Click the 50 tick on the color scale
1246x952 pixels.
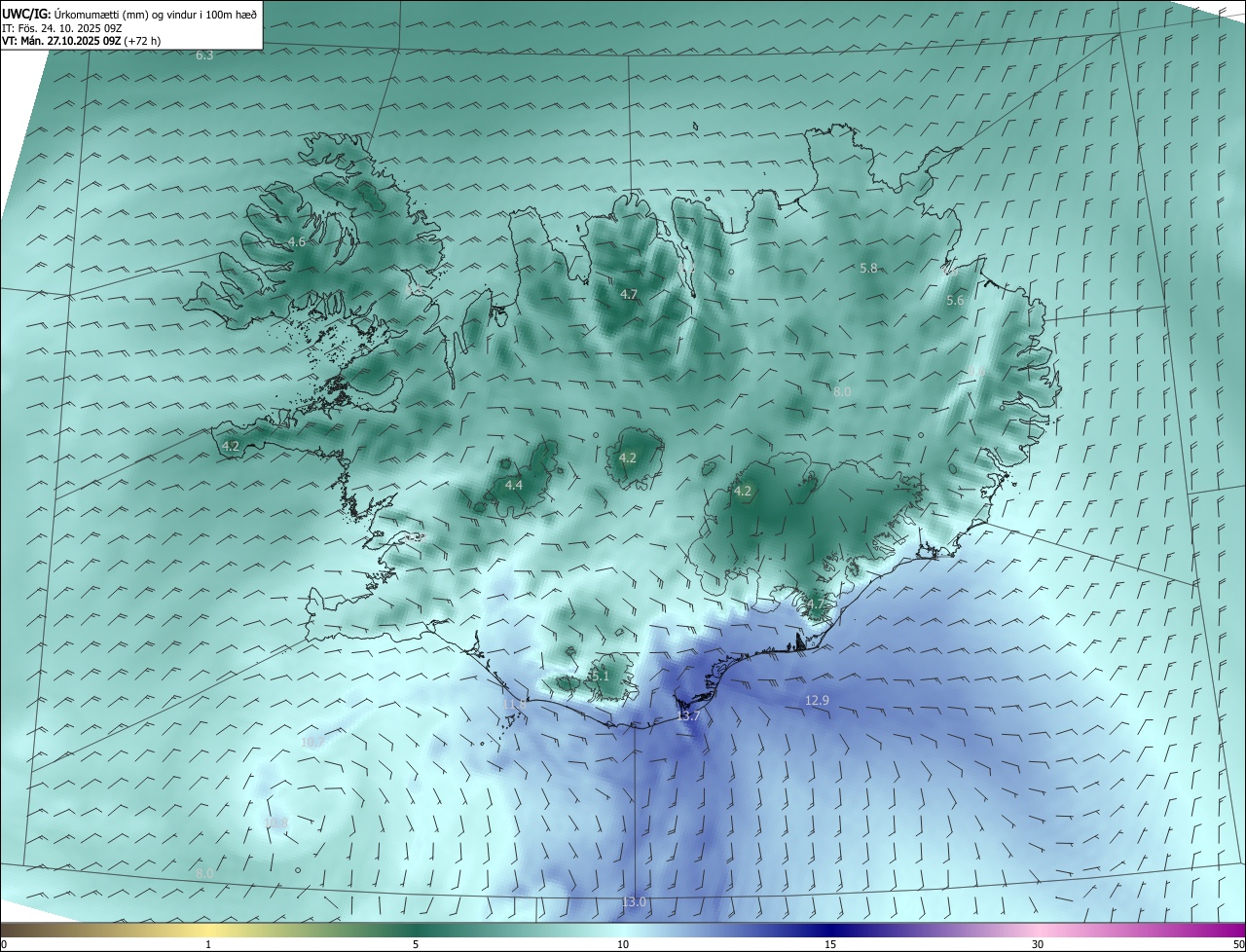1238,944
